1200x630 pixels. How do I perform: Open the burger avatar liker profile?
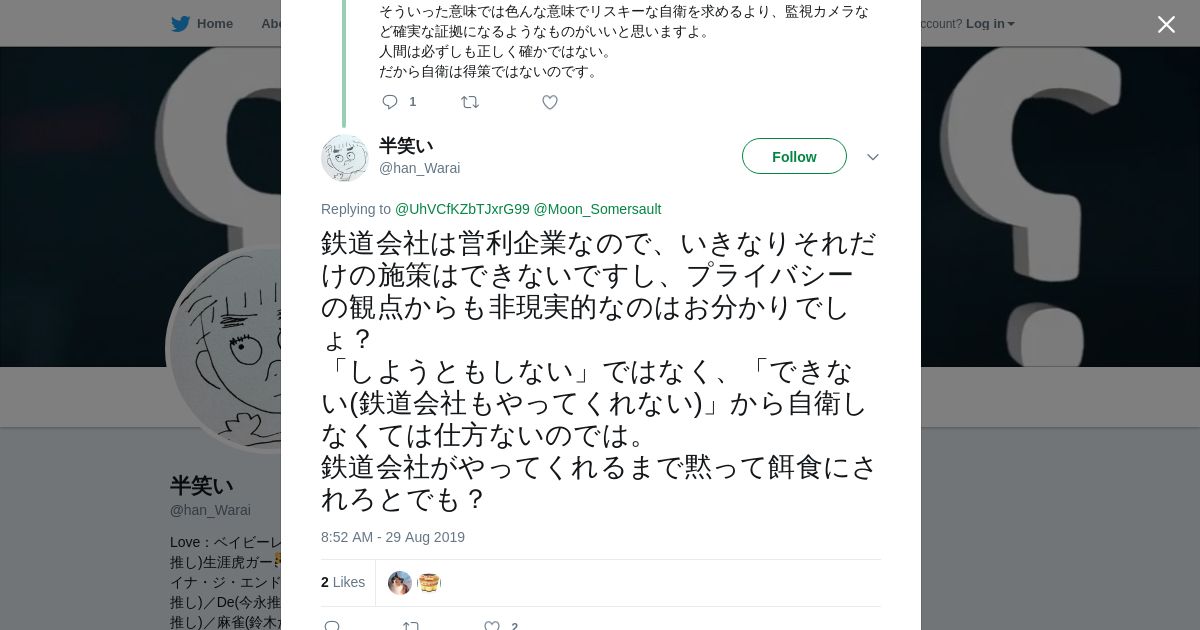(x=429, y=583)
